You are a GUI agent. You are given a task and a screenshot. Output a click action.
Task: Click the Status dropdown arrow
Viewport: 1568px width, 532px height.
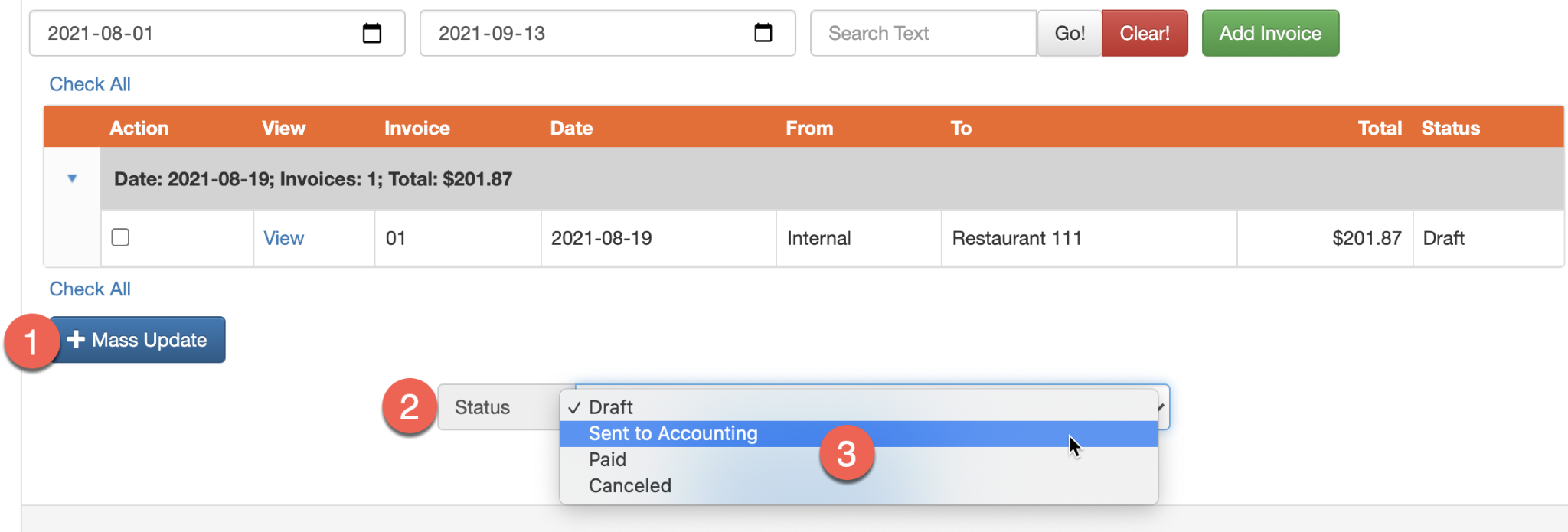pos(1162,406)
